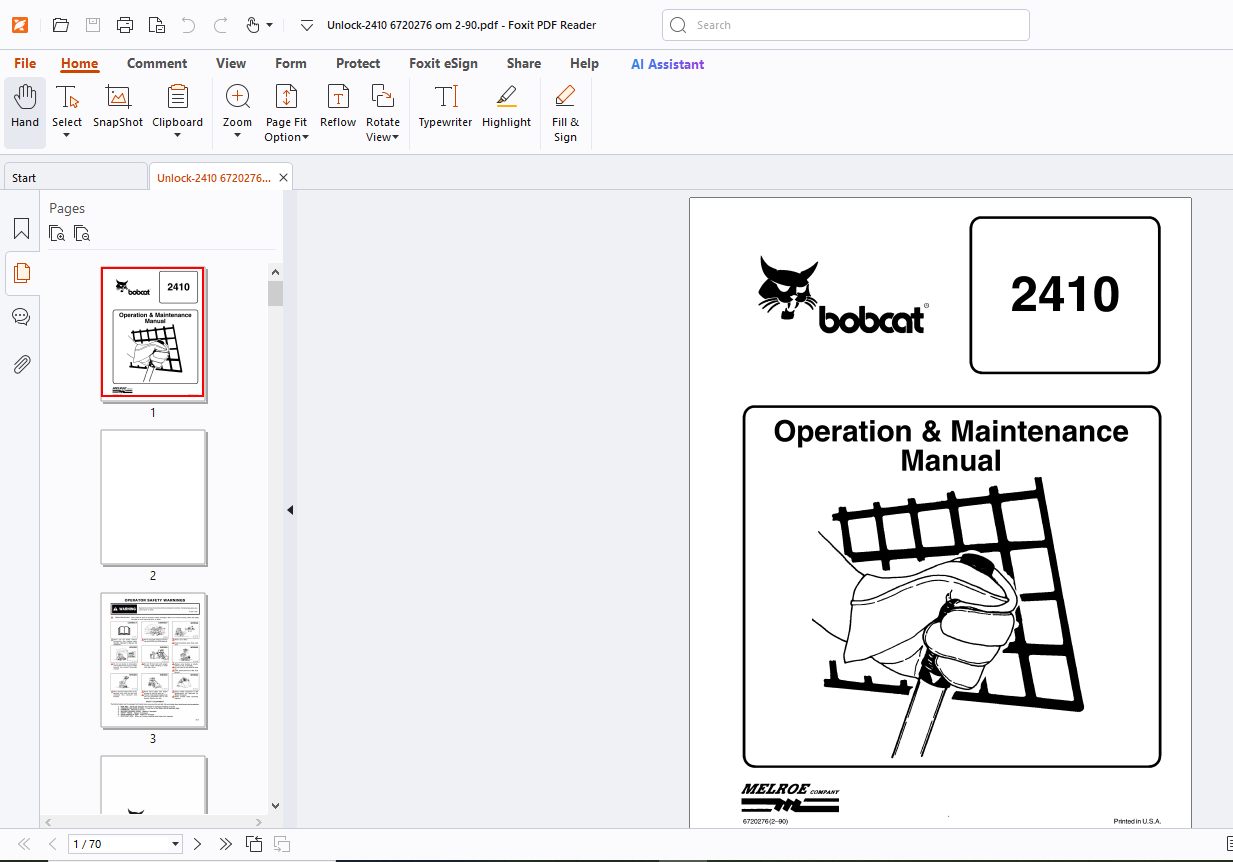Switch to the View tab
The height and width of the screenshot is (862, 1233).
(x=231, y=63)
